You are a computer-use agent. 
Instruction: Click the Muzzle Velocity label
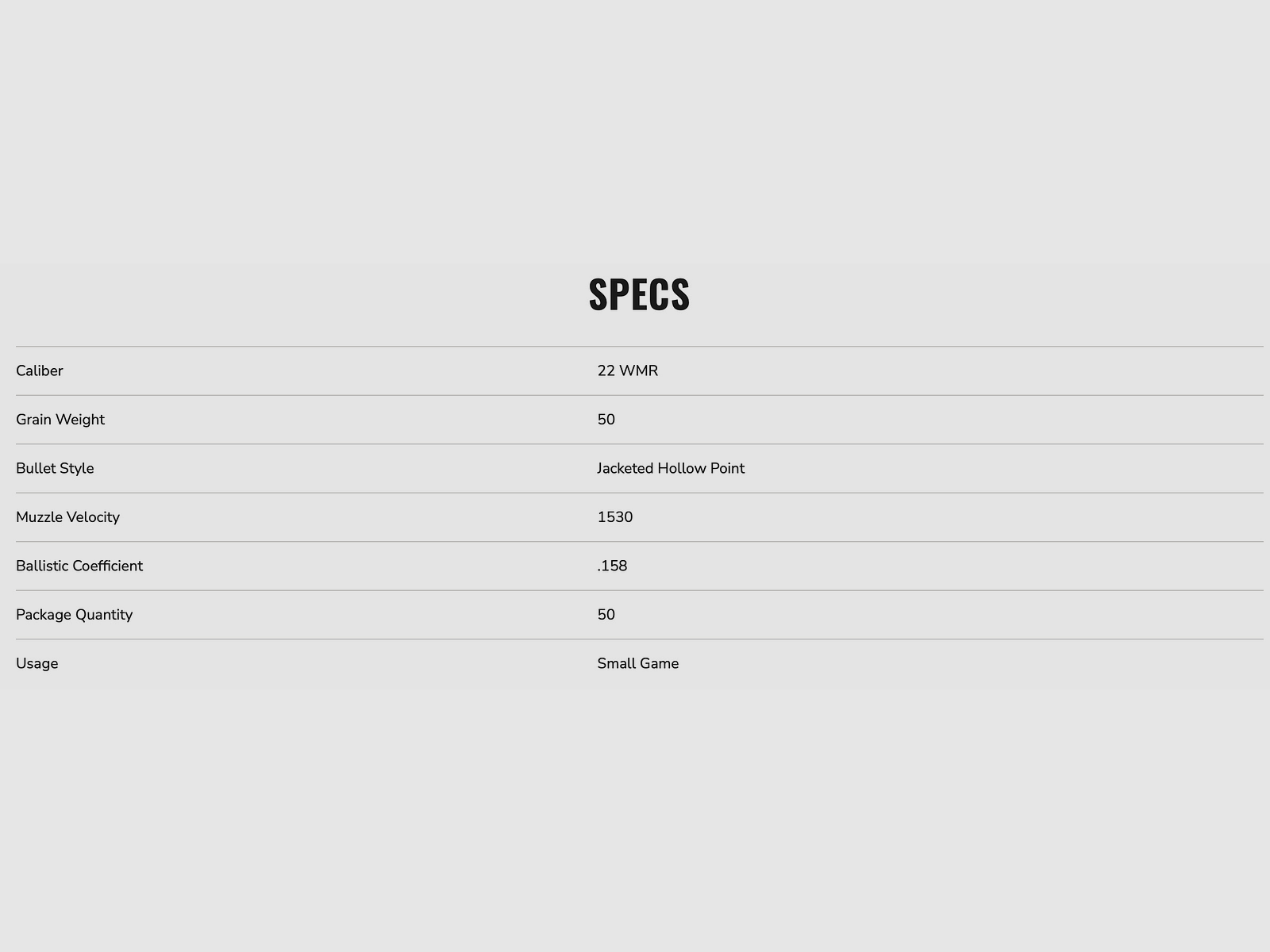(x=67, y=517)
